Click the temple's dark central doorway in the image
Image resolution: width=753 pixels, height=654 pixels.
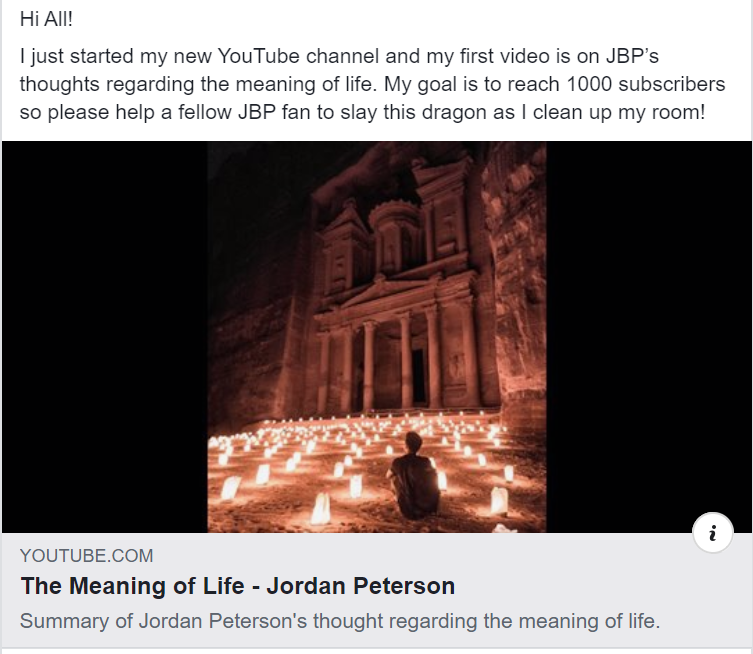click(x=419, y=375)
